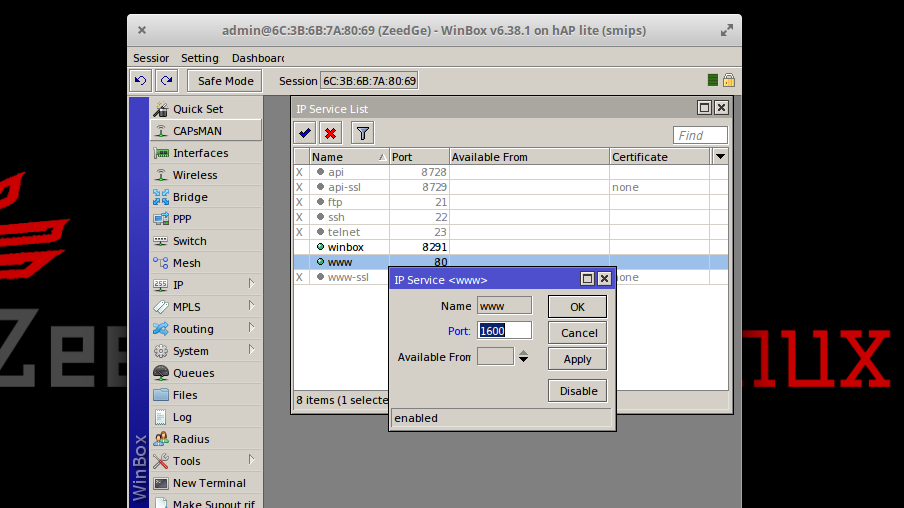Select the api service row

(x=510, y=172)
